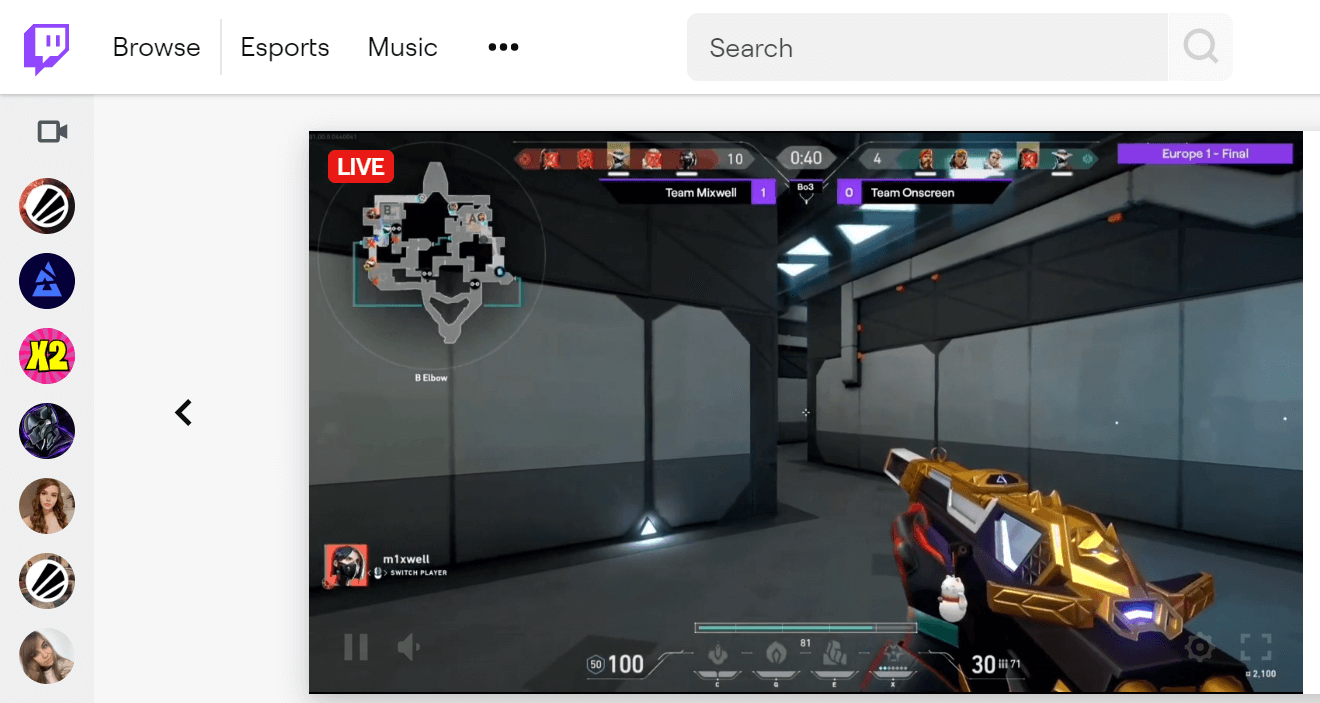The width and height of the screenshot is (1320, 703).
Task: Go to the Esports section
Action: tap(285, 48)
